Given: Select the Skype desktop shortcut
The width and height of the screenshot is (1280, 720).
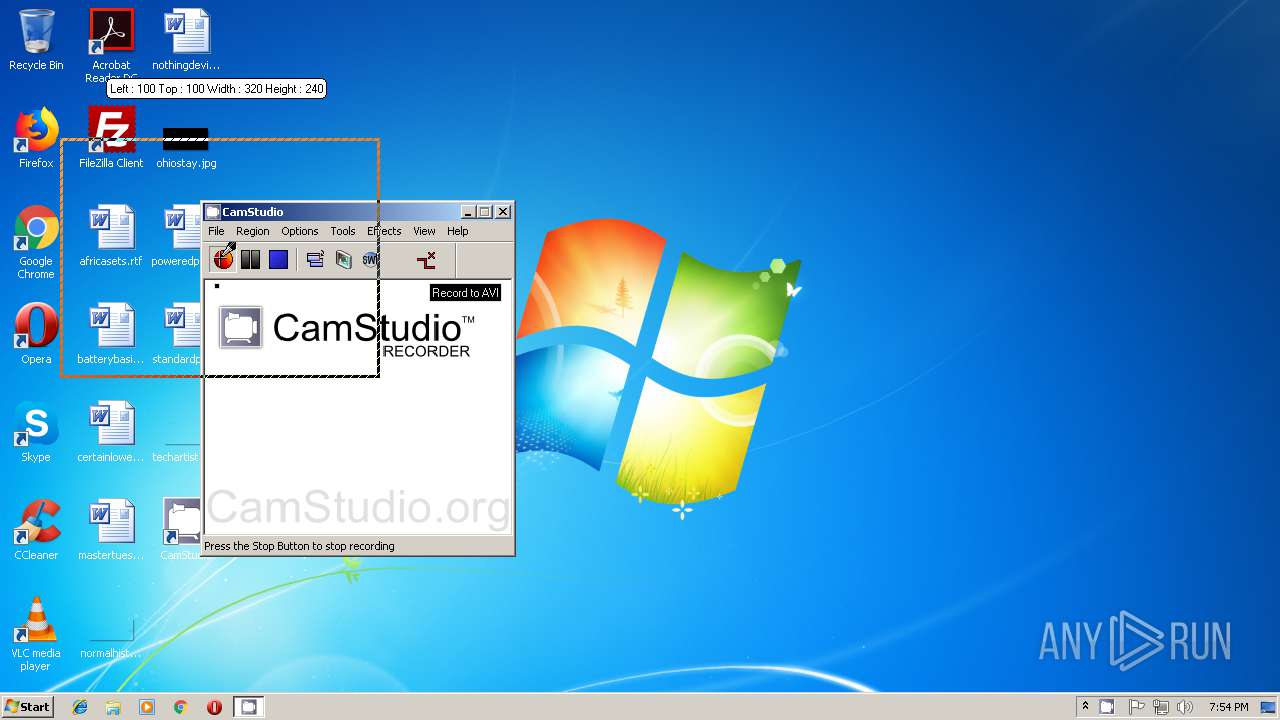Looking at the screenshot, I should pos(36,432).
